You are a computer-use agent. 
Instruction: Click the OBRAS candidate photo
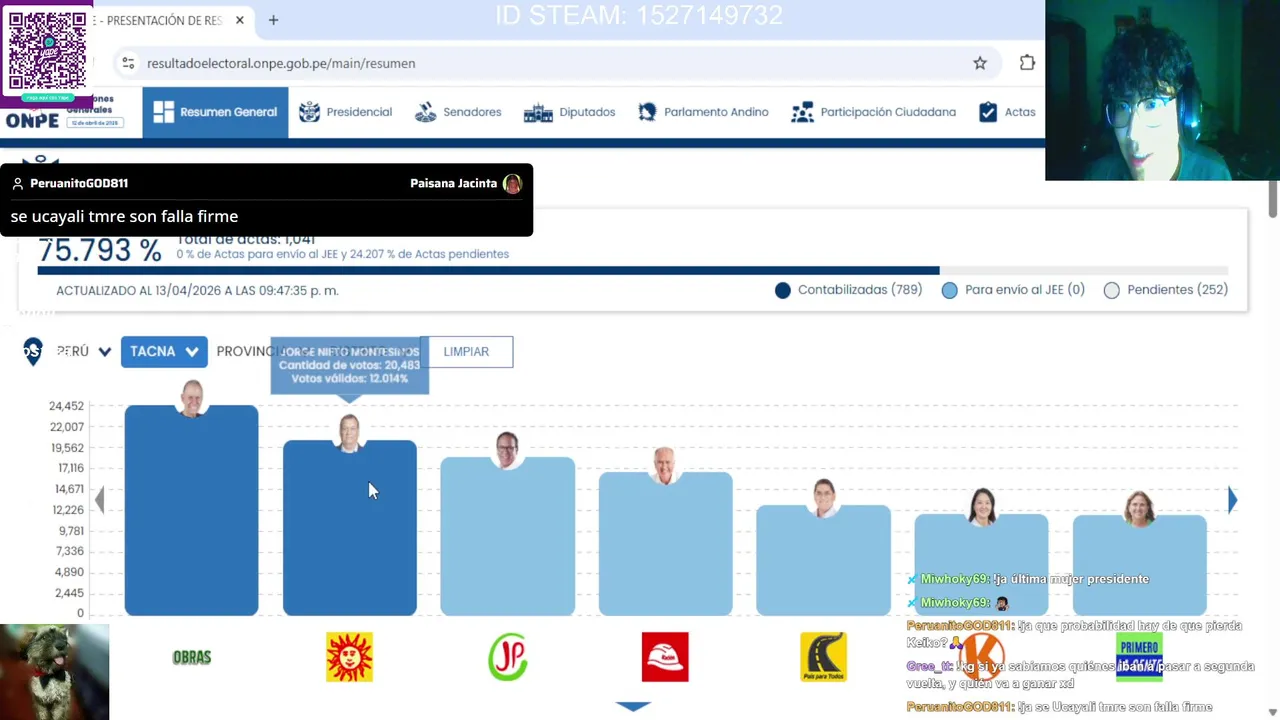click(192, 397)
